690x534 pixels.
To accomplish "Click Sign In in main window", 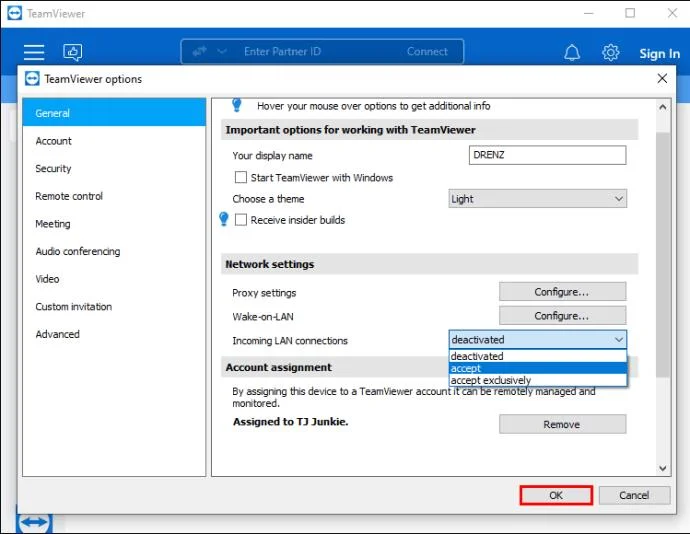I will coord(659,54).
